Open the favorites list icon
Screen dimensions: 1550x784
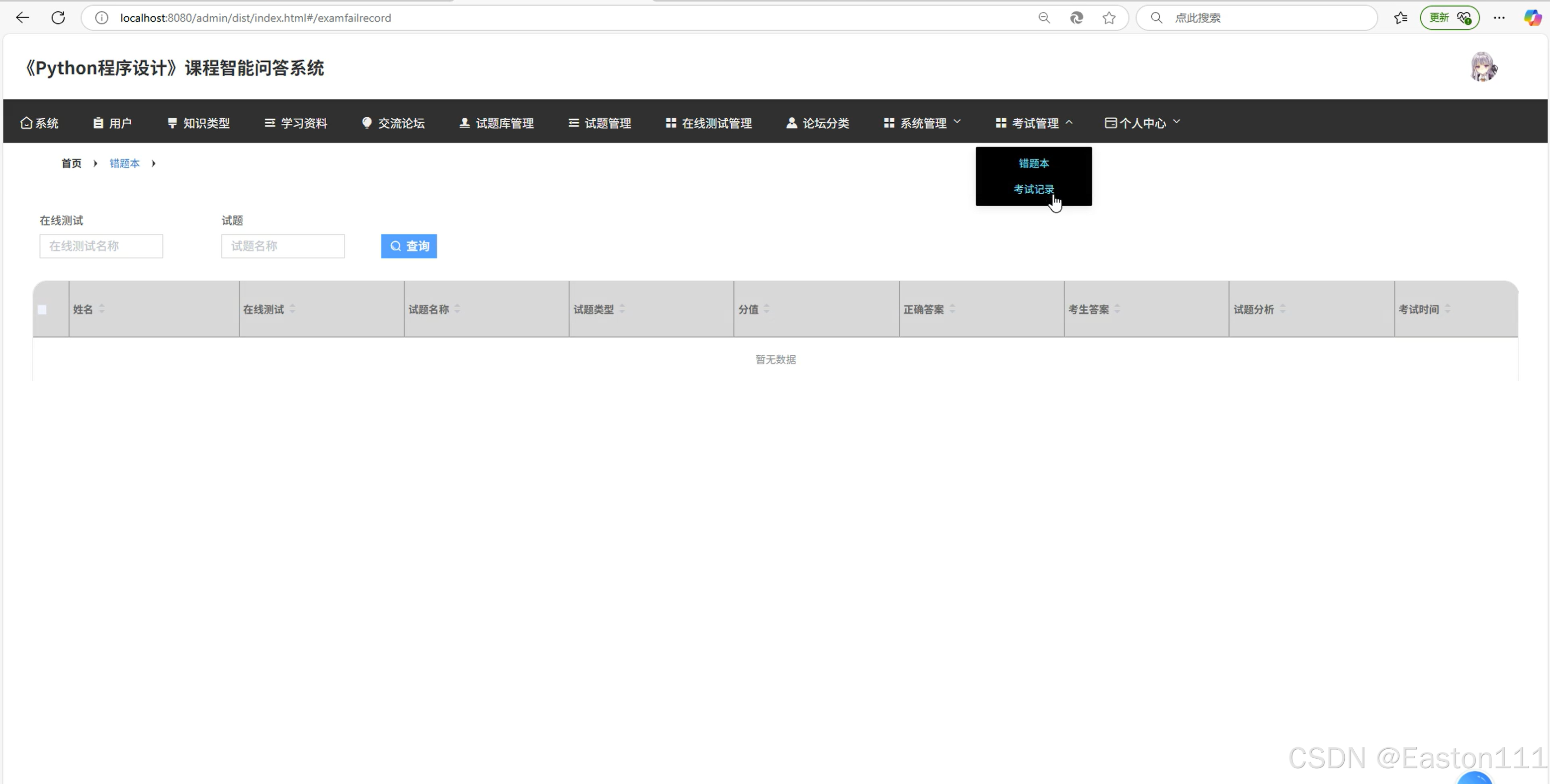[x=1400, y=17]
